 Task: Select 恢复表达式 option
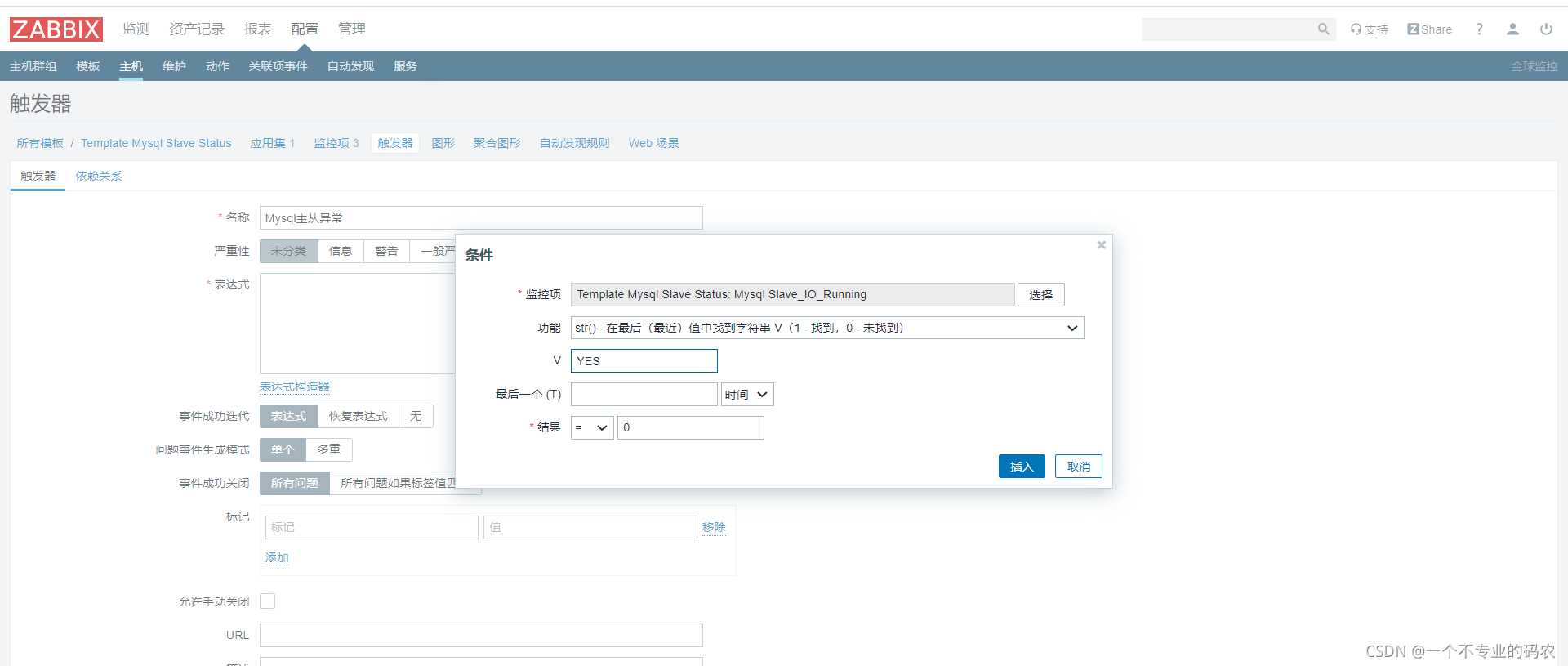[x=358, y=416]
